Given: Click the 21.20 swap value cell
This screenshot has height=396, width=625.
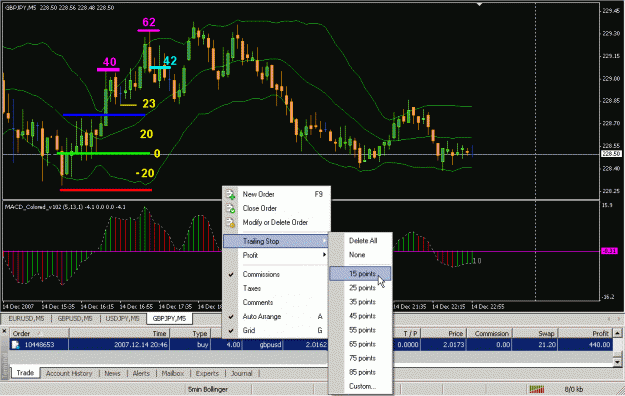Looking at the screenshot, I should [x=535, y=345].
